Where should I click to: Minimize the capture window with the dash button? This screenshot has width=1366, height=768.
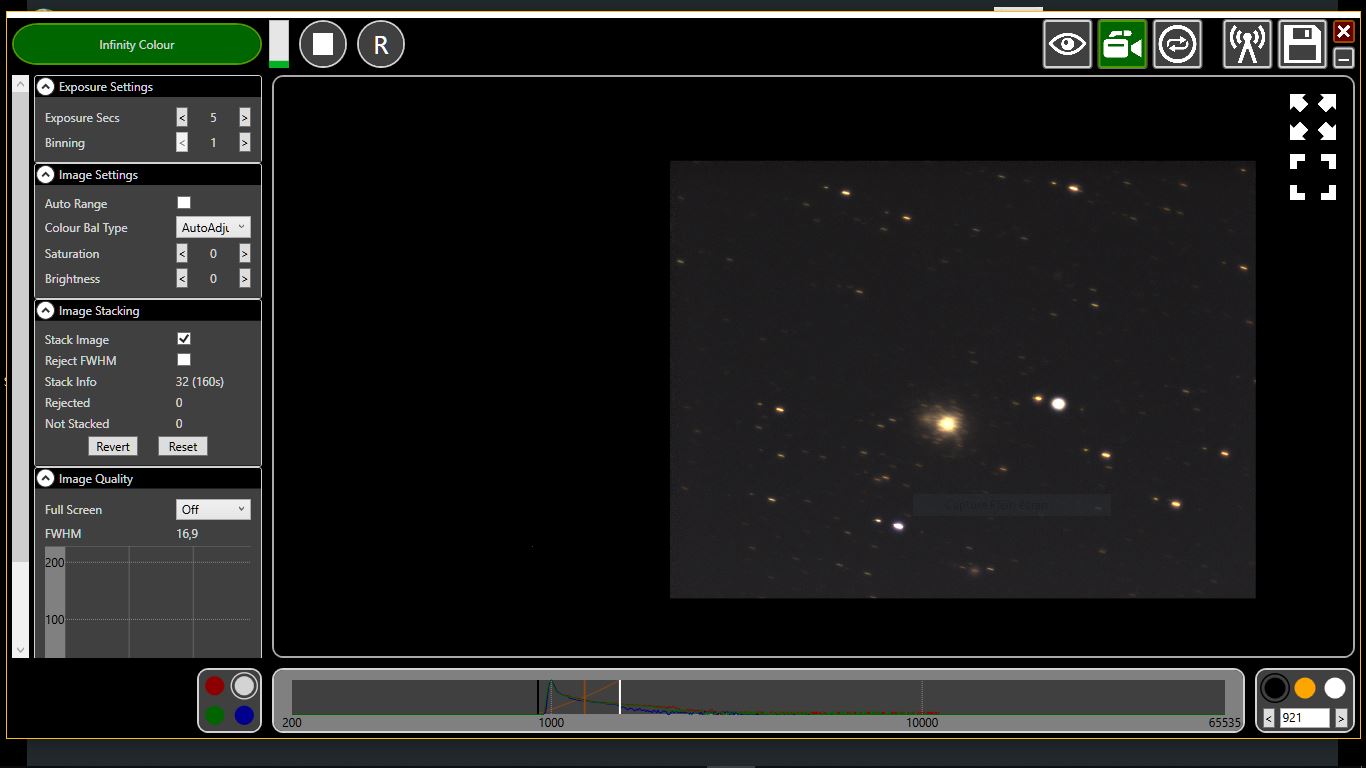(x=1344, y=57)
